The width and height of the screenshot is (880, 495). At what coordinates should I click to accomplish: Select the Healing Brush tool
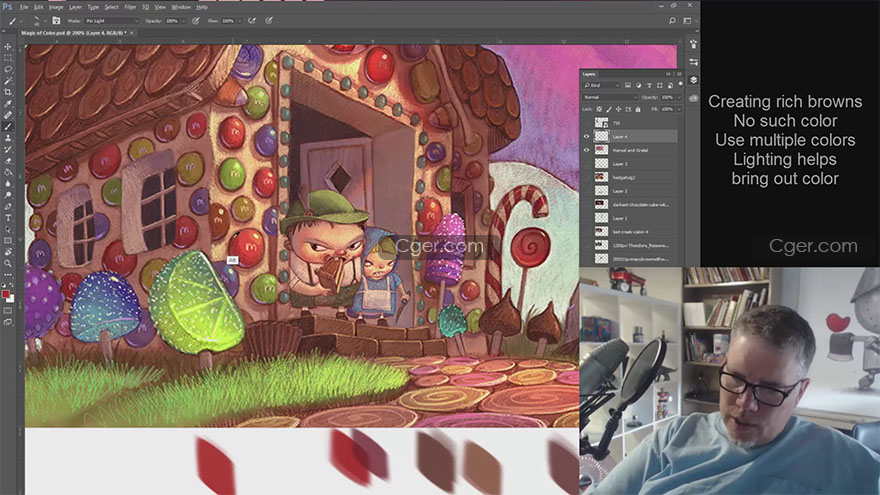[8, 115]
